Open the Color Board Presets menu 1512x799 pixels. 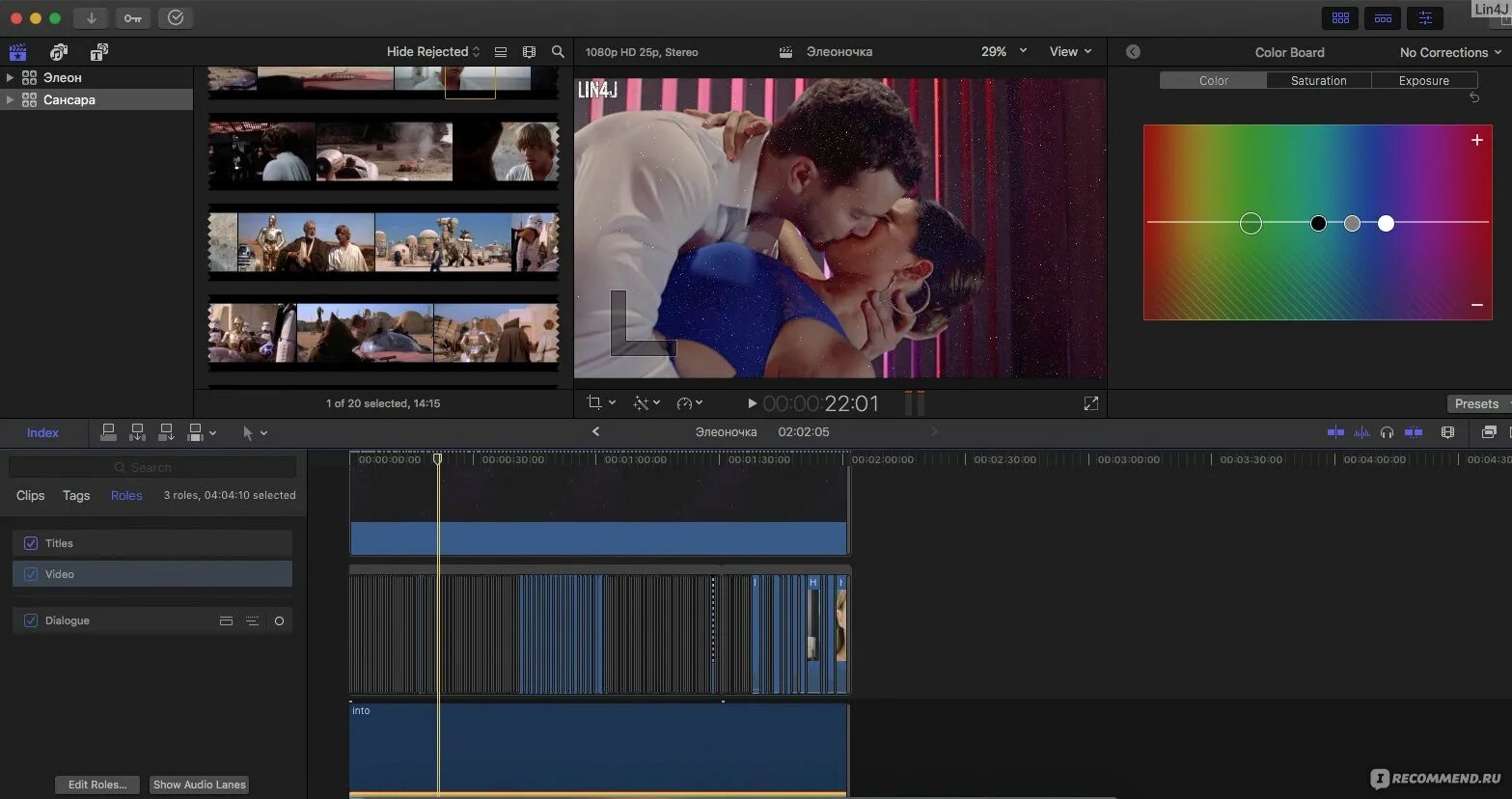(1478, 403)
